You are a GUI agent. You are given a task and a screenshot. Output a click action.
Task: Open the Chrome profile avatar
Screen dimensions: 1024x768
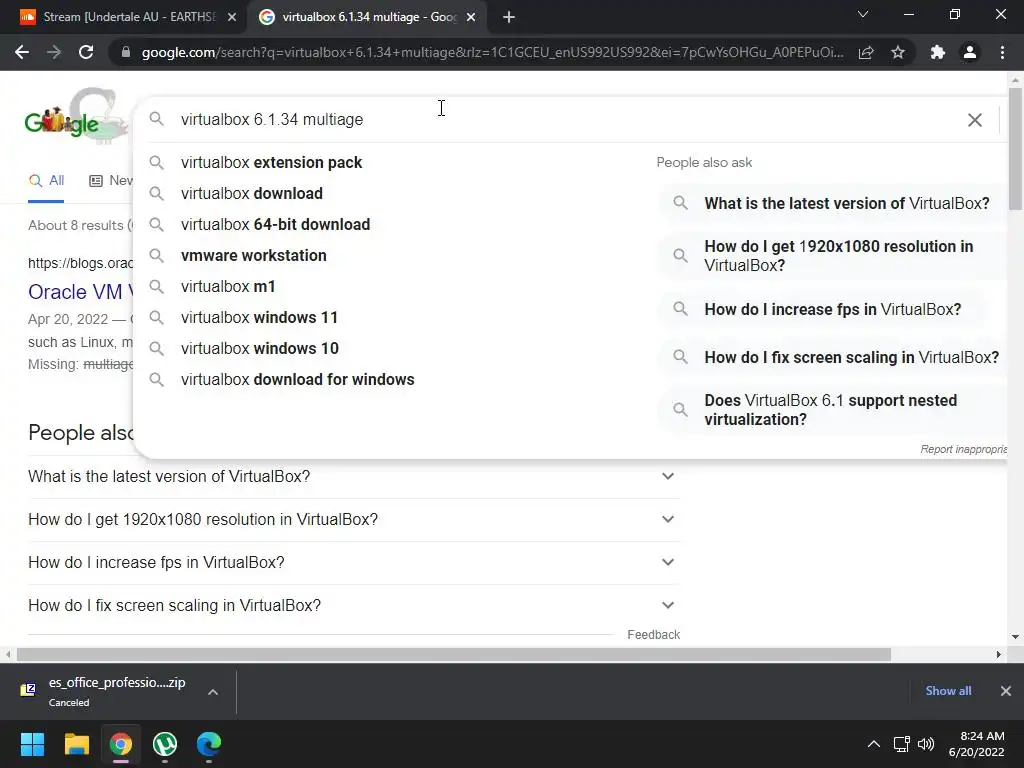(x=970, y=52)
